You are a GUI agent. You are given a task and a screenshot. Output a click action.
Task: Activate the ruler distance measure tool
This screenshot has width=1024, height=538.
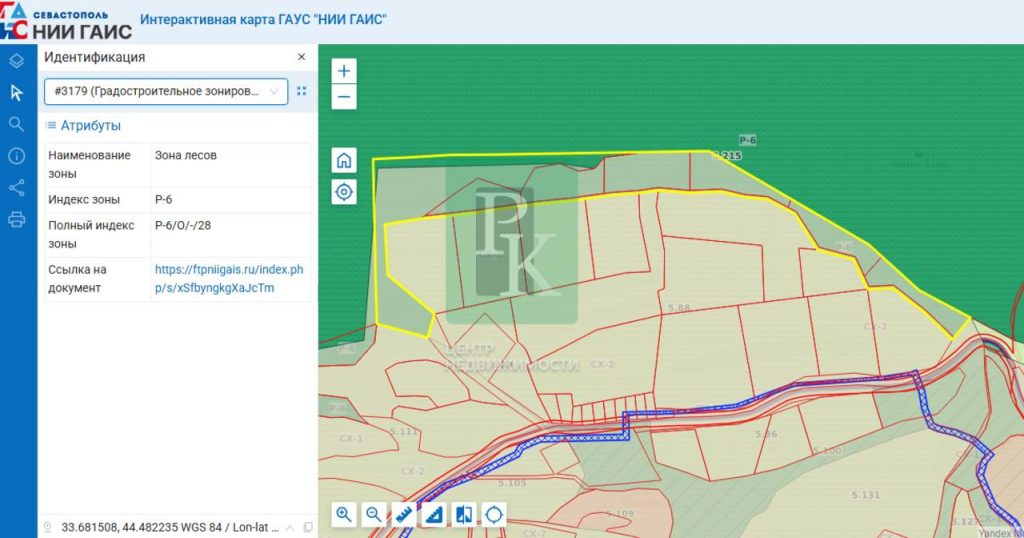tap(404, 515)
